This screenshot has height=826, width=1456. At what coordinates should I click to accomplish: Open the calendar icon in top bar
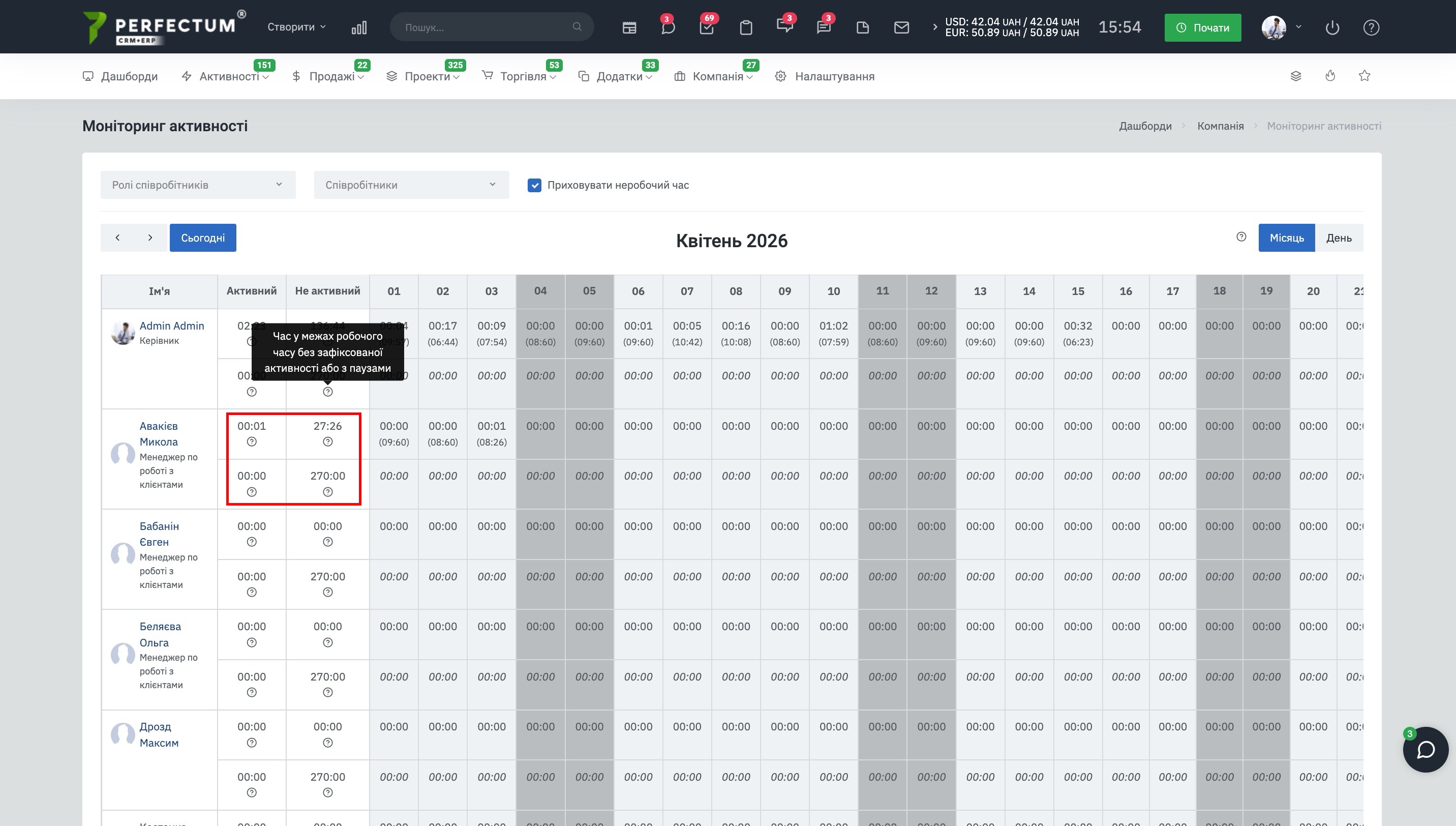pyautogui.click(x=629, y=27)
